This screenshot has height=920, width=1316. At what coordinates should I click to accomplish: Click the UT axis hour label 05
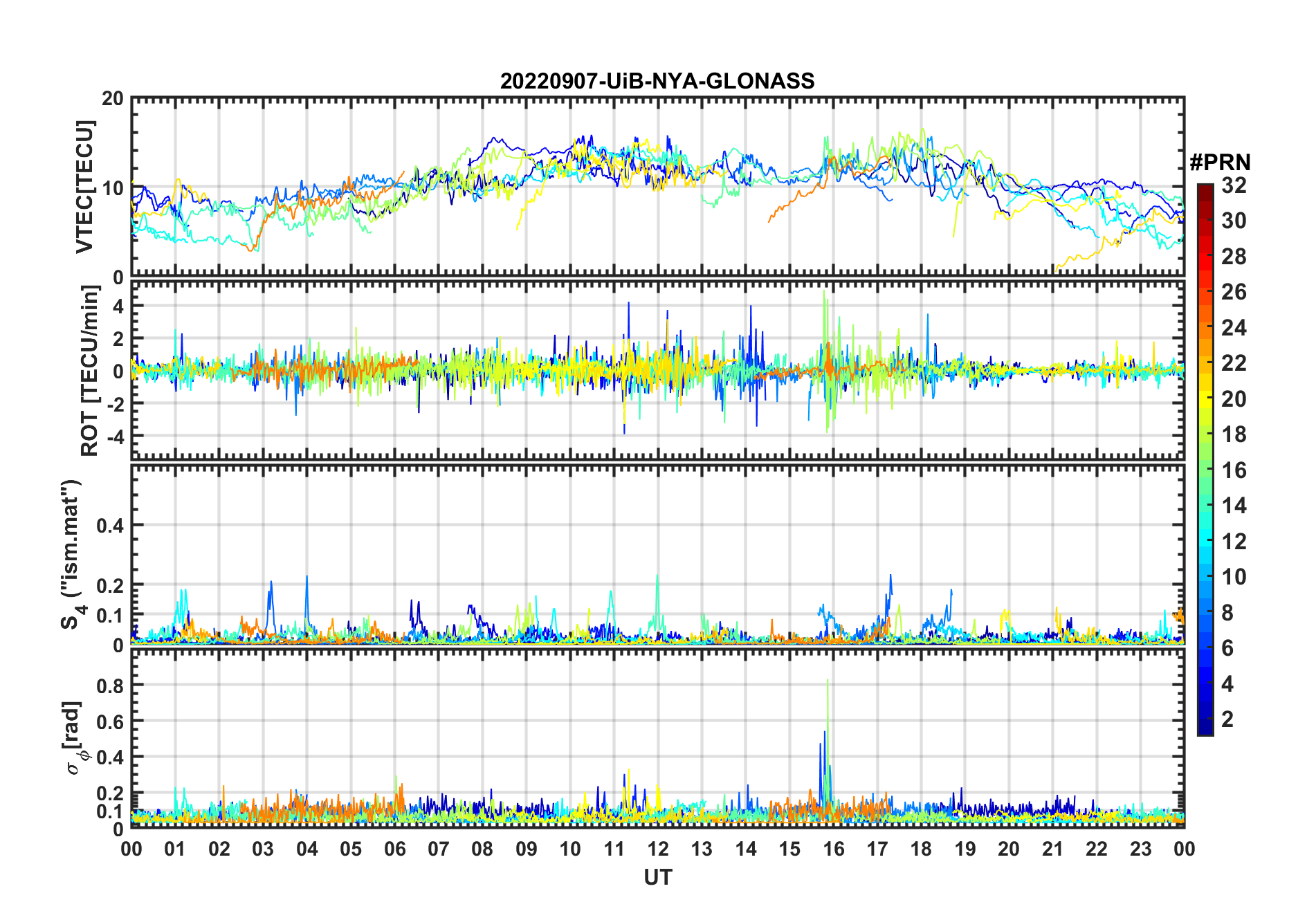(351, 849)
